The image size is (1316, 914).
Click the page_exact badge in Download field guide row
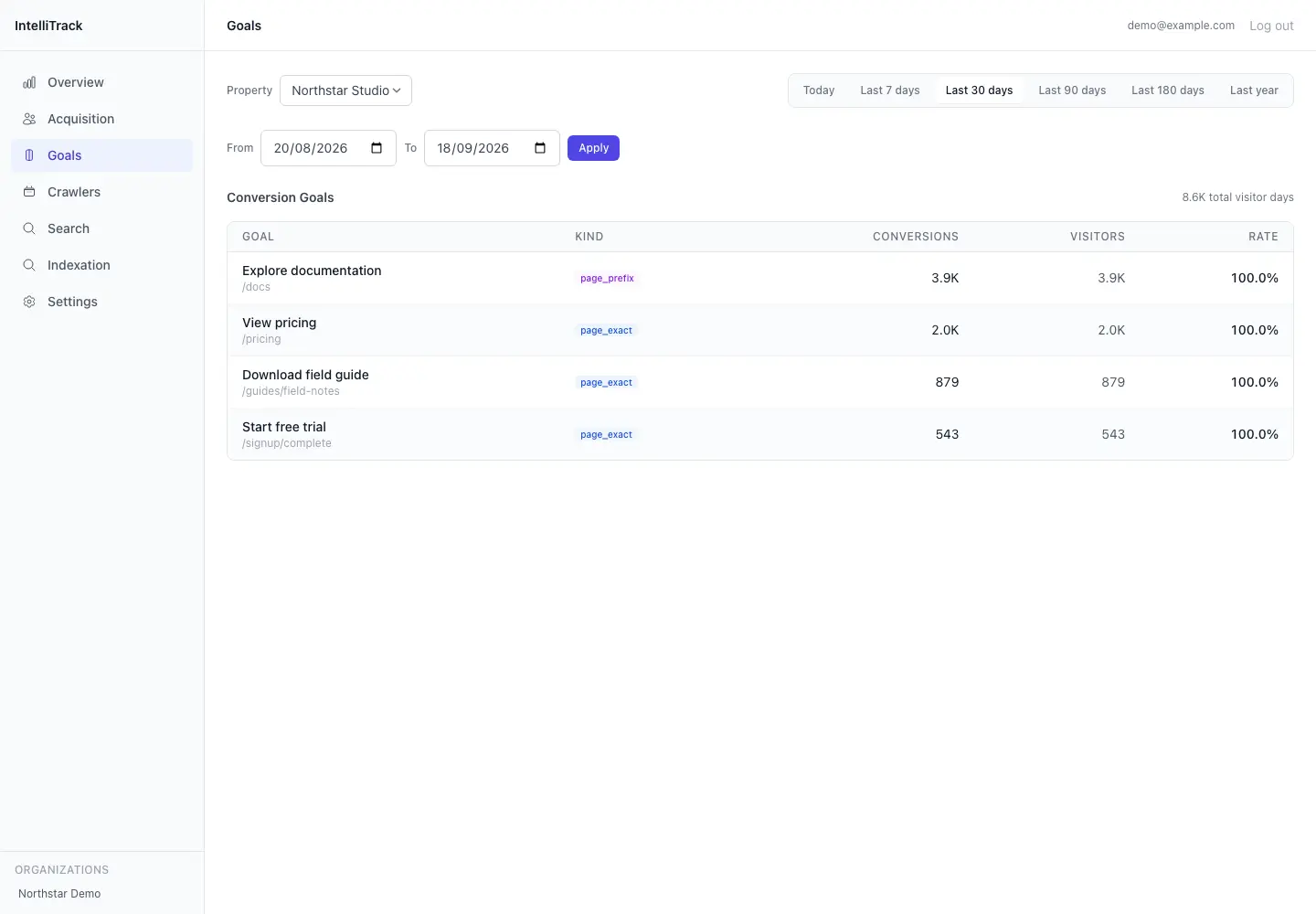[x=606, y=382]
